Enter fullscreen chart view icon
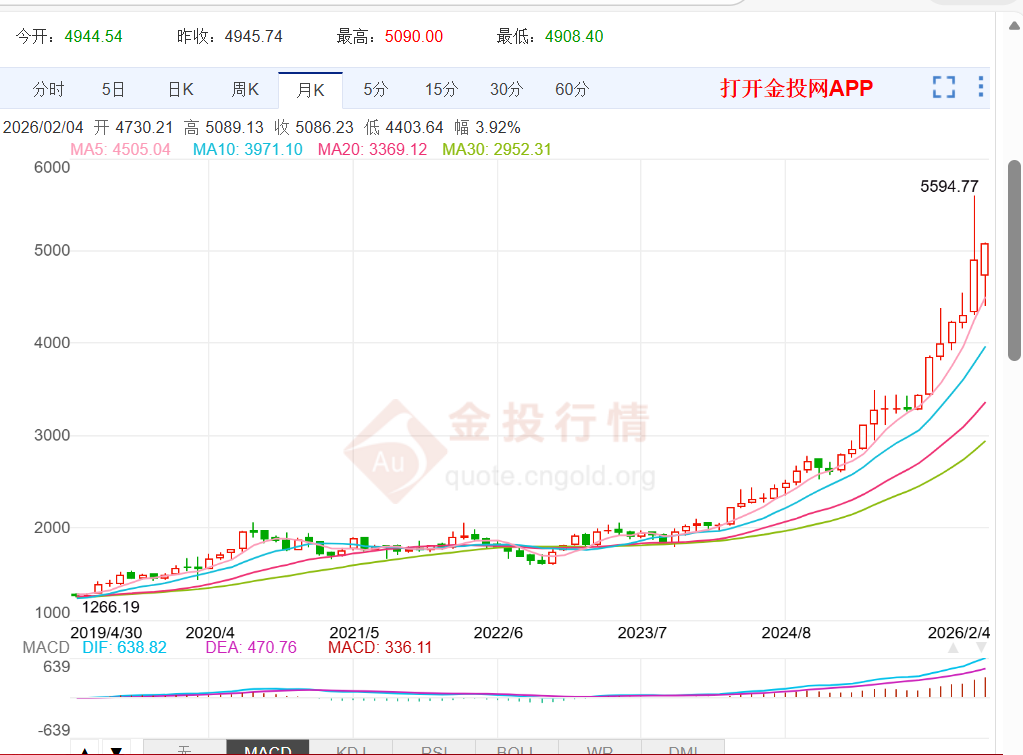 [x=943, y=87]
